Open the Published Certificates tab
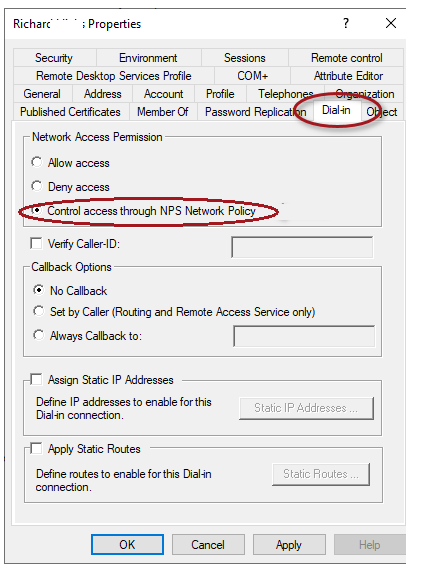This screenshot has height=578, width=423. [x=70, y=112]
